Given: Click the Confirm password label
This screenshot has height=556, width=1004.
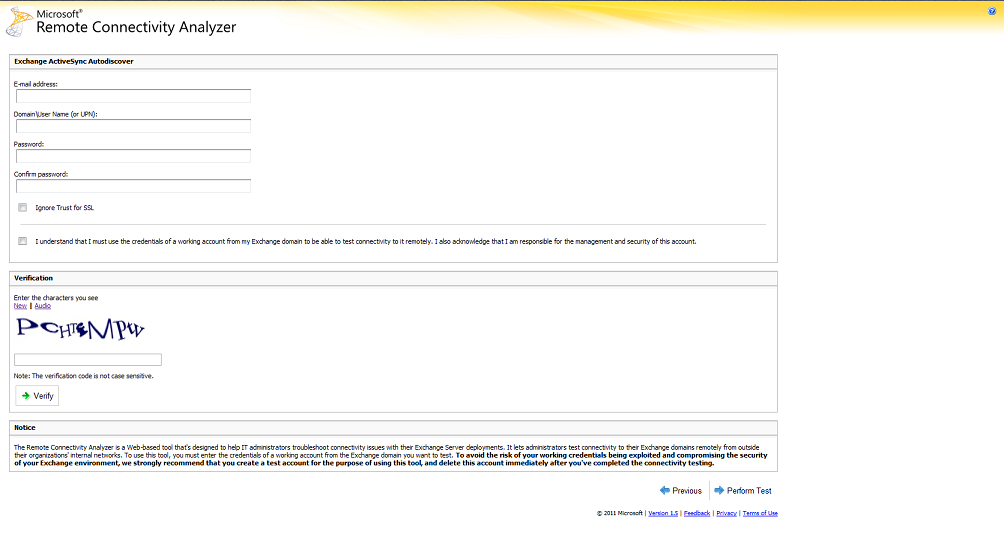Looking at the screenshot, I should point(40,174).
